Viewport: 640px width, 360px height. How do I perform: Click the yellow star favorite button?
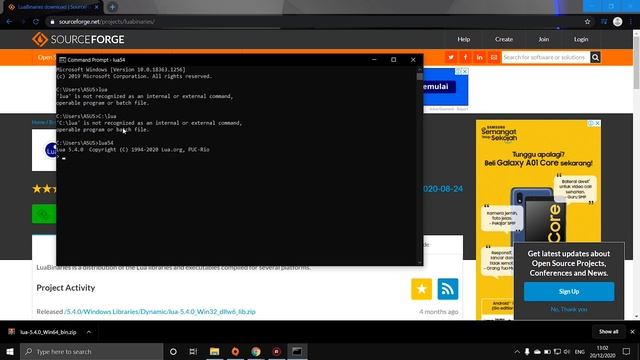422,289
